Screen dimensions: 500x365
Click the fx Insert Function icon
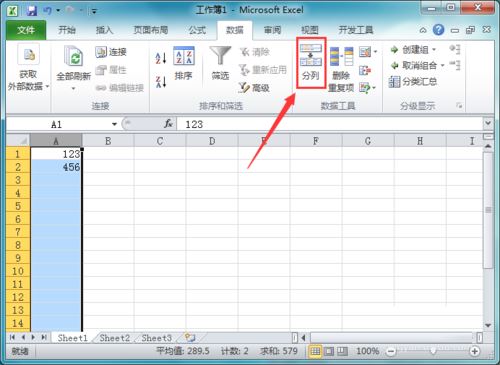tap(168, 124)
